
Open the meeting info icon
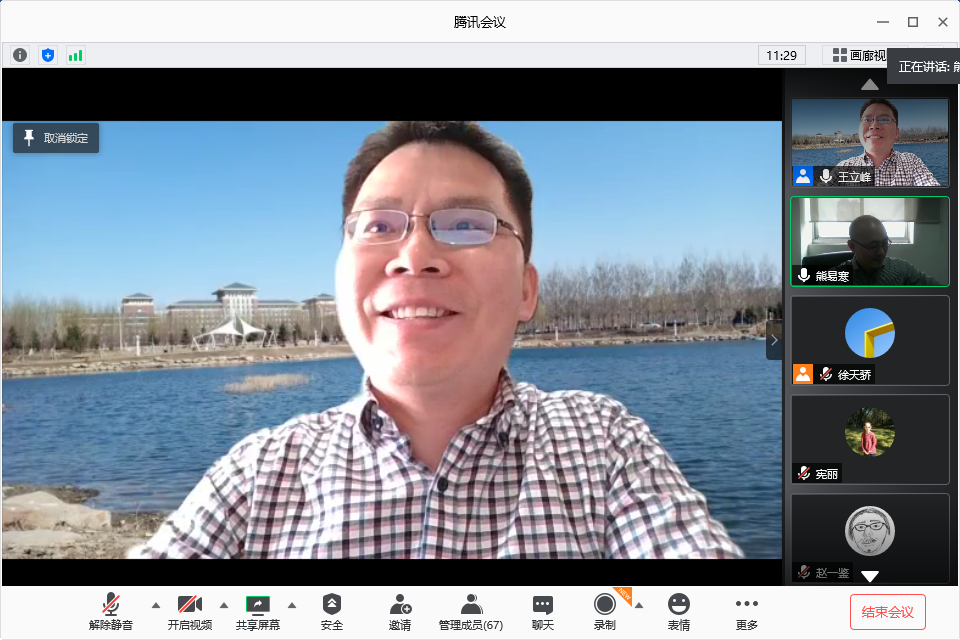pos(20,55)
